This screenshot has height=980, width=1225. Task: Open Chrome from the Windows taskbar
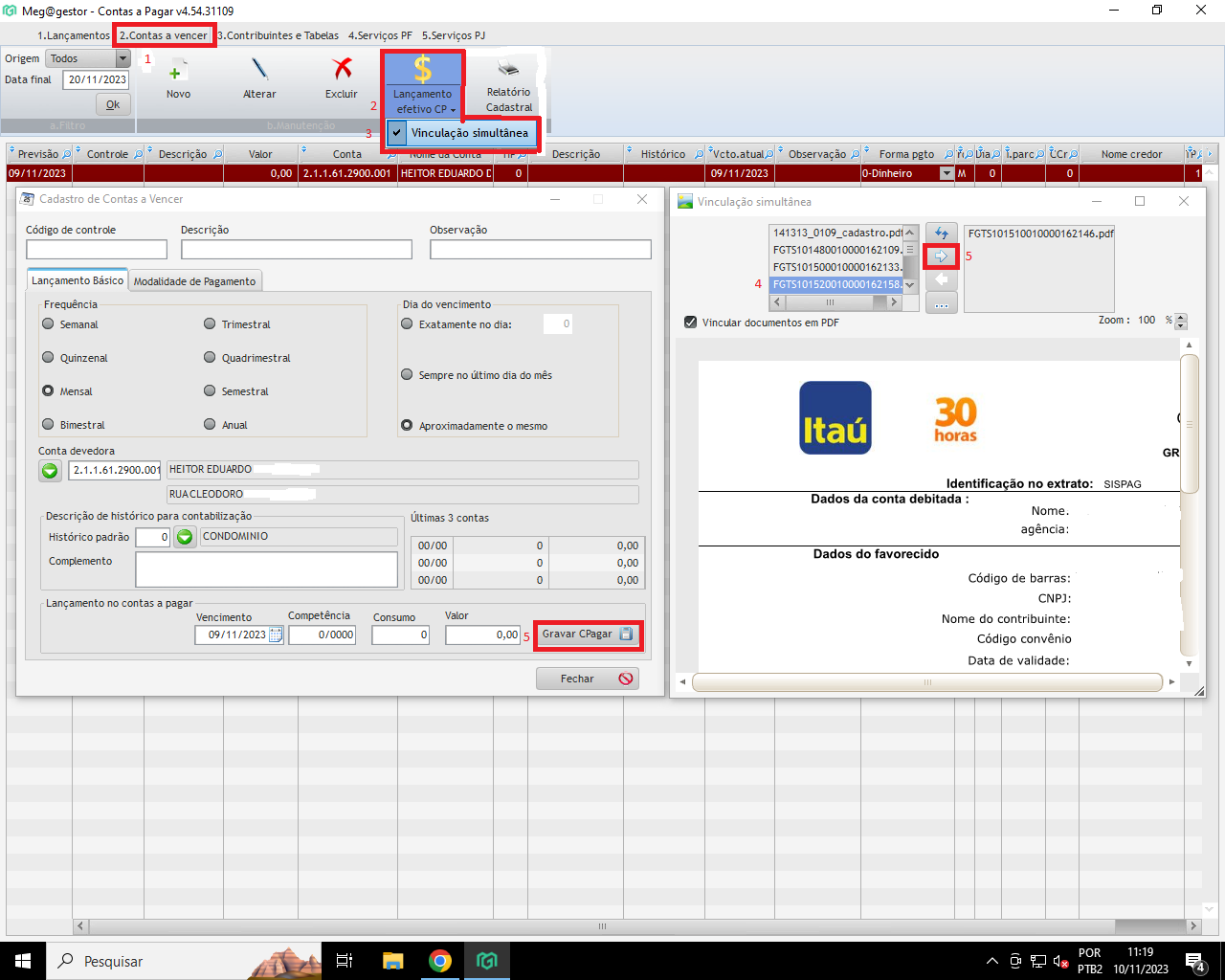point(440,961)
